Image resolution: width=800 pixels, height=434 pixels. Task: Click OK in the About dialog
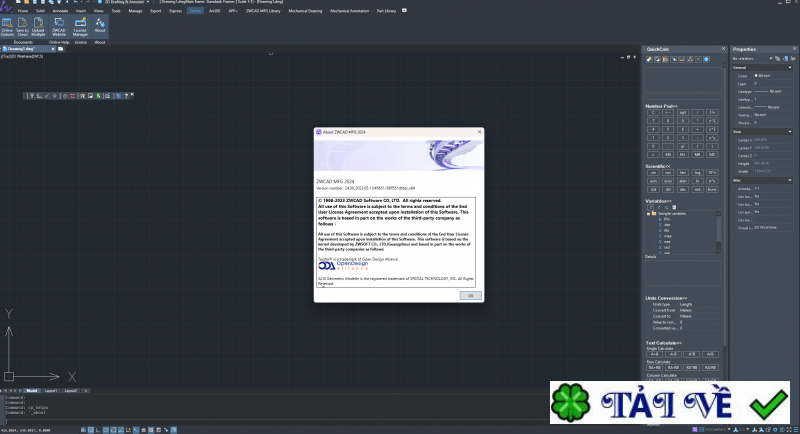pyautogui.click(x=469, y=295)
